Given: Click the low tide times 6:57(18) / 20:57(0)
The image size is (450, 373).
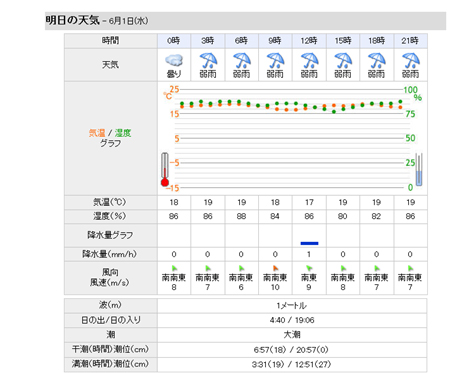Looking at the screenshot, I should [x=292, y=350].
